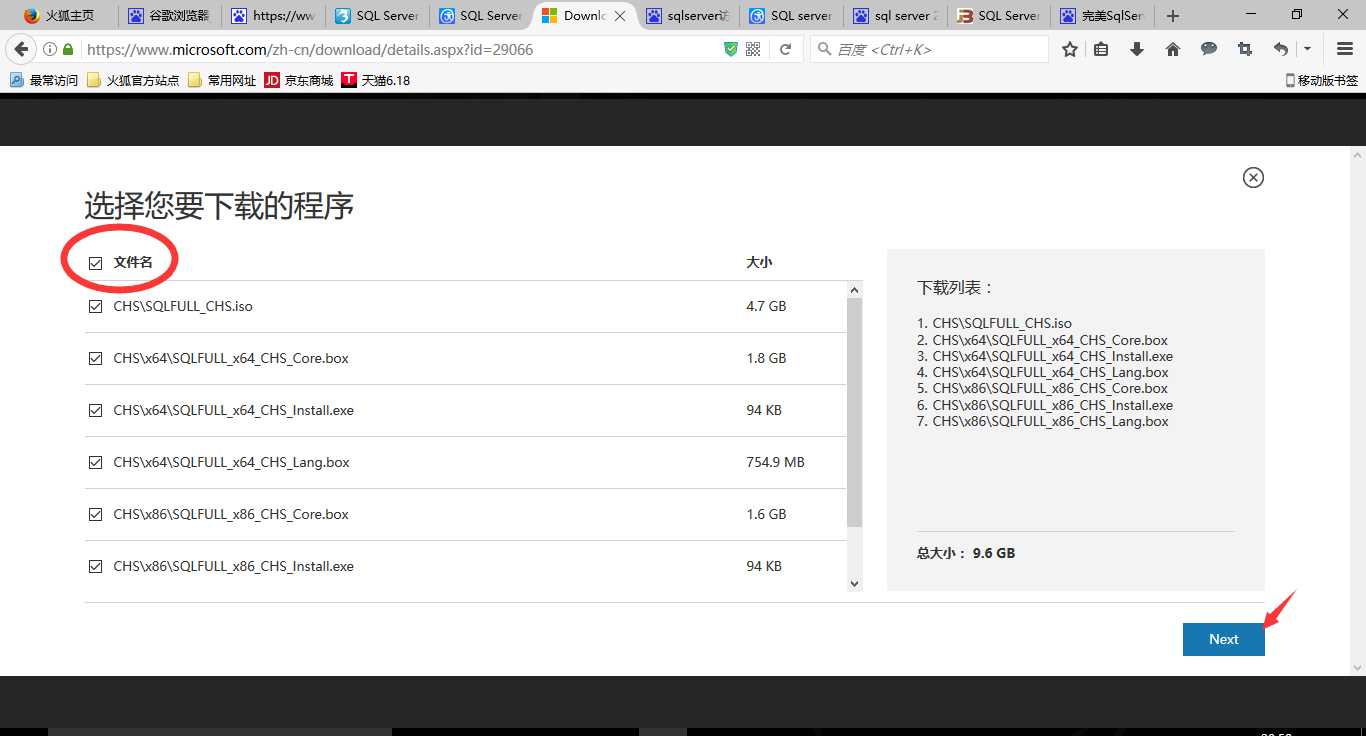Screen dimensions: 1366x736
Task: Click the 4.7 GB size value
Action: [x=766, y=307]
